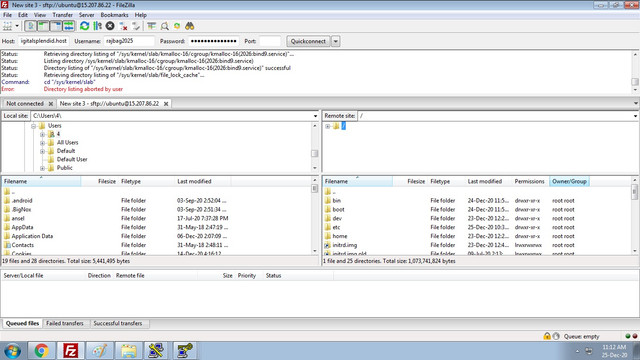
Task: Switch to Failed transfers tab
Action: (x=65, y=324)
